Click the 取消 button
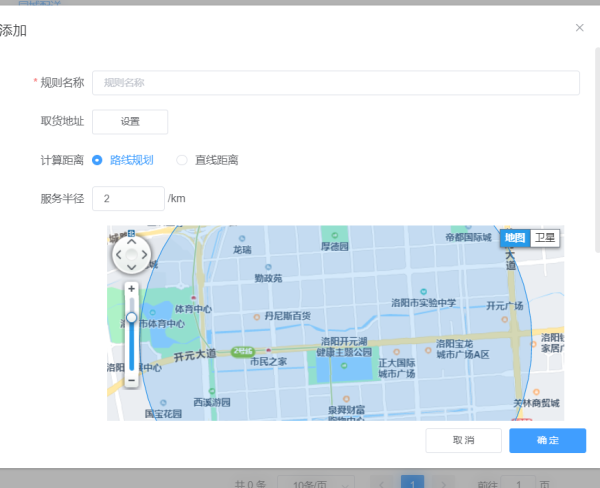The width and height of the screenshot is (600, 488). 463,440
